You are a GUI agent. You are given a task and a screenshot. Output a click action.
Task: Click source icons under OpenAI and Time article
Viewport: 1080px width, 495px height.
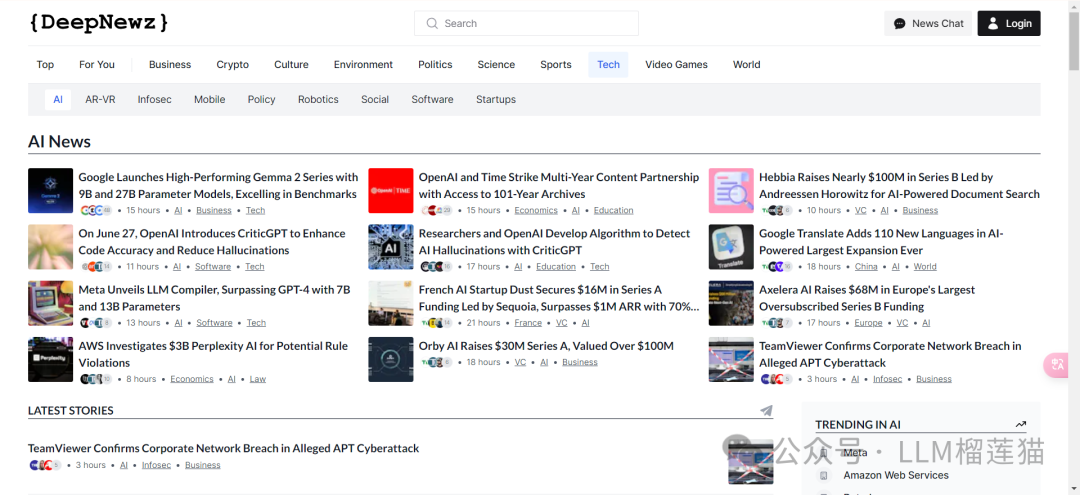coord(436,211)
